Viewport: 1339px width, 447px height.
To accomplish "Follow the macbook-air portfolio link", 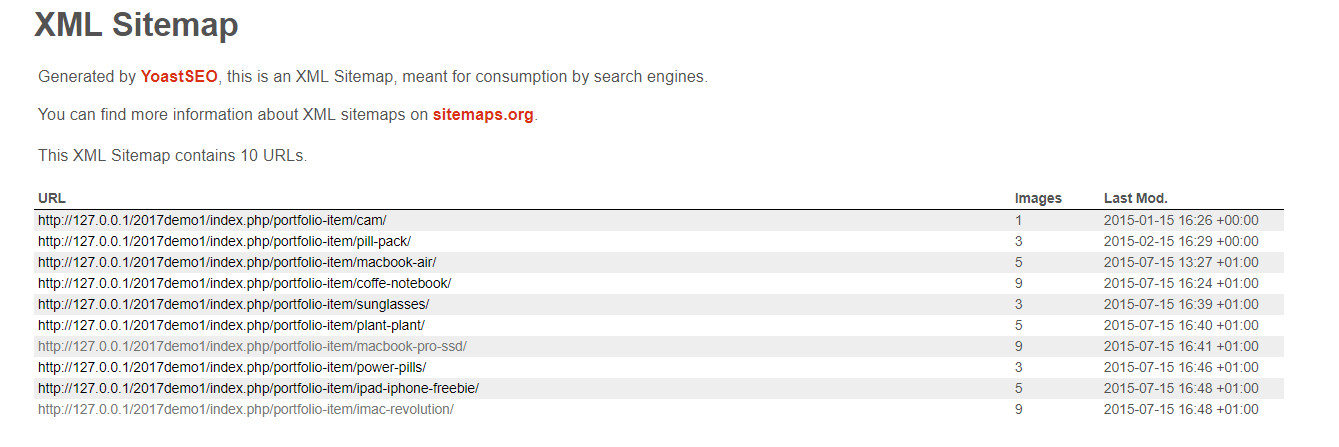I will pos(237,262).
